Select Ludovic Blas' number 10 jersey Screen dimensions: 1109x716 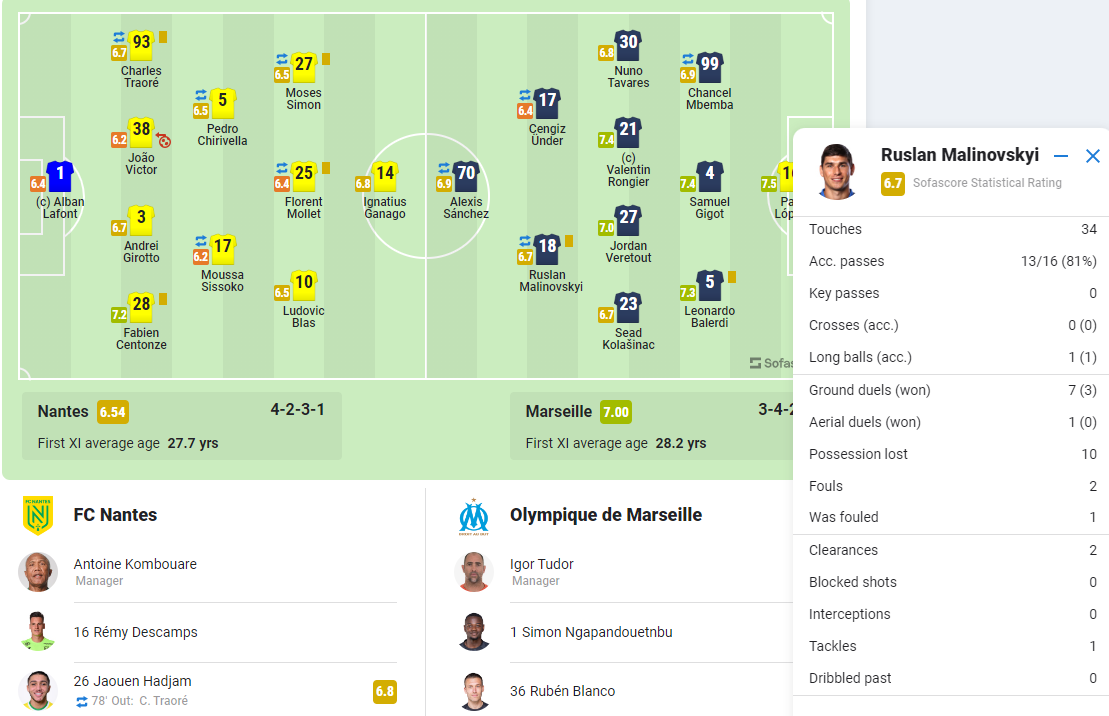(303, 285)
